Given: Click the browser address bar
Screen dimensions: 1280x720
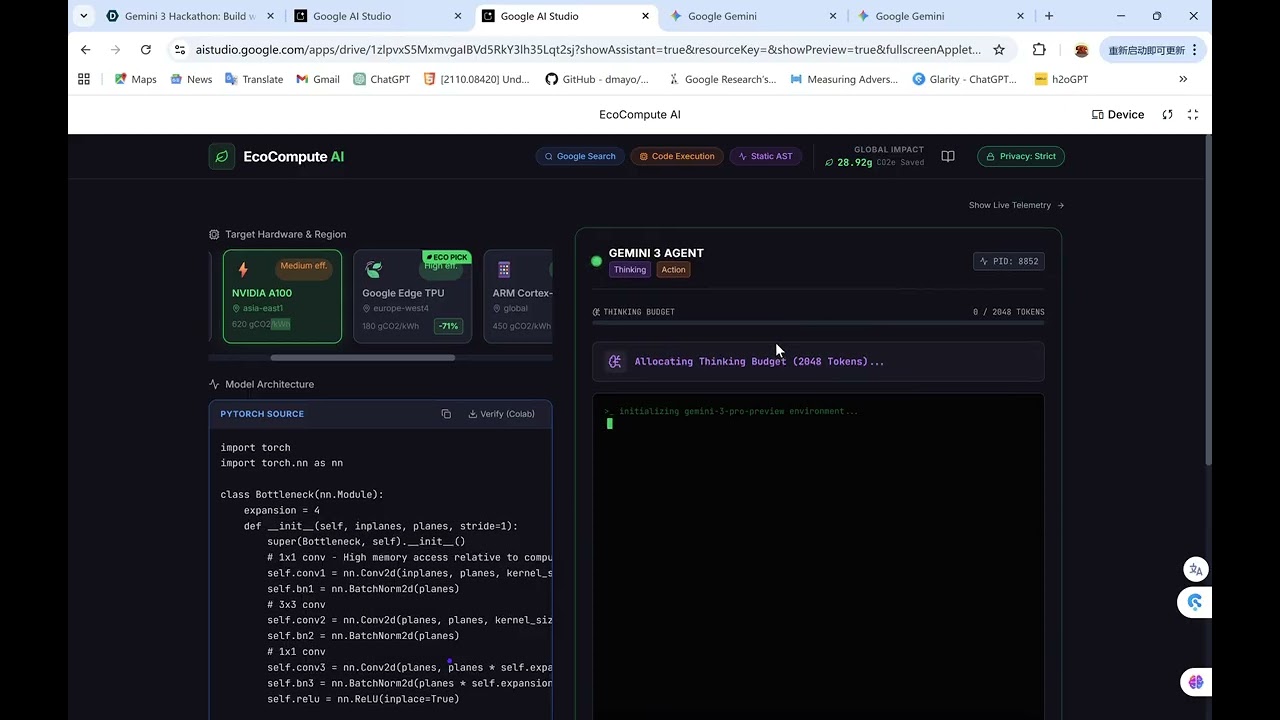Looking at the screenshot, I should tap(588, 50).
